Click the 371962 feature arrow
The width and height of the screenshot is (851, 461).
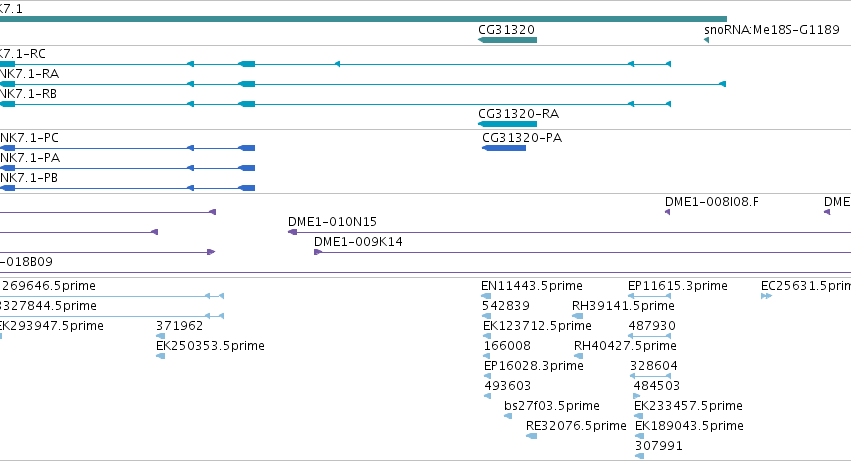click(160, 336)
